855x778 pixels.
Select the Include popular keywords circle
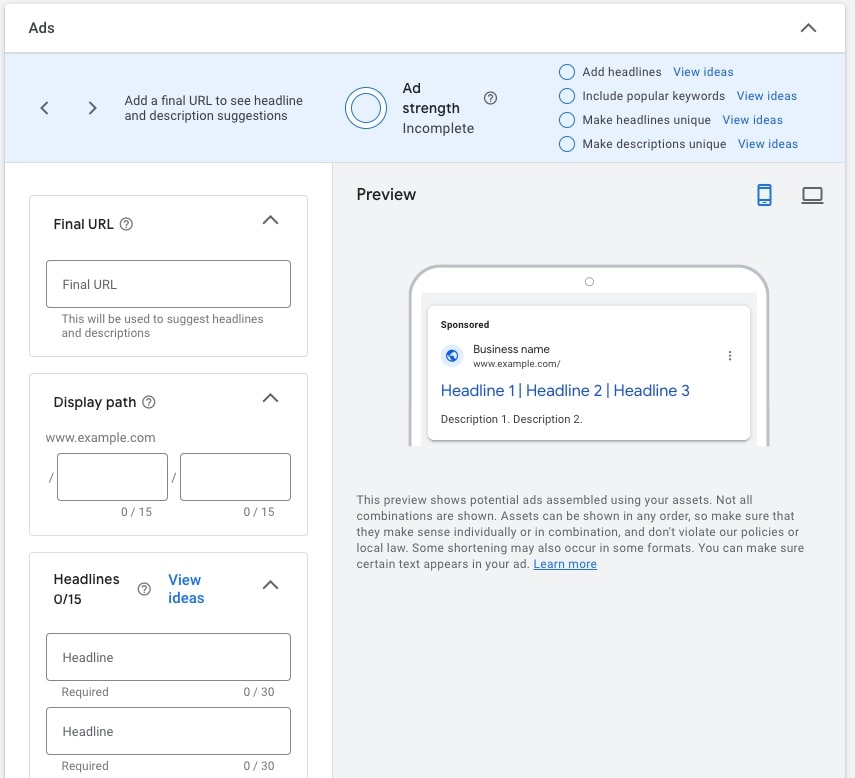(x=567, y=96)
